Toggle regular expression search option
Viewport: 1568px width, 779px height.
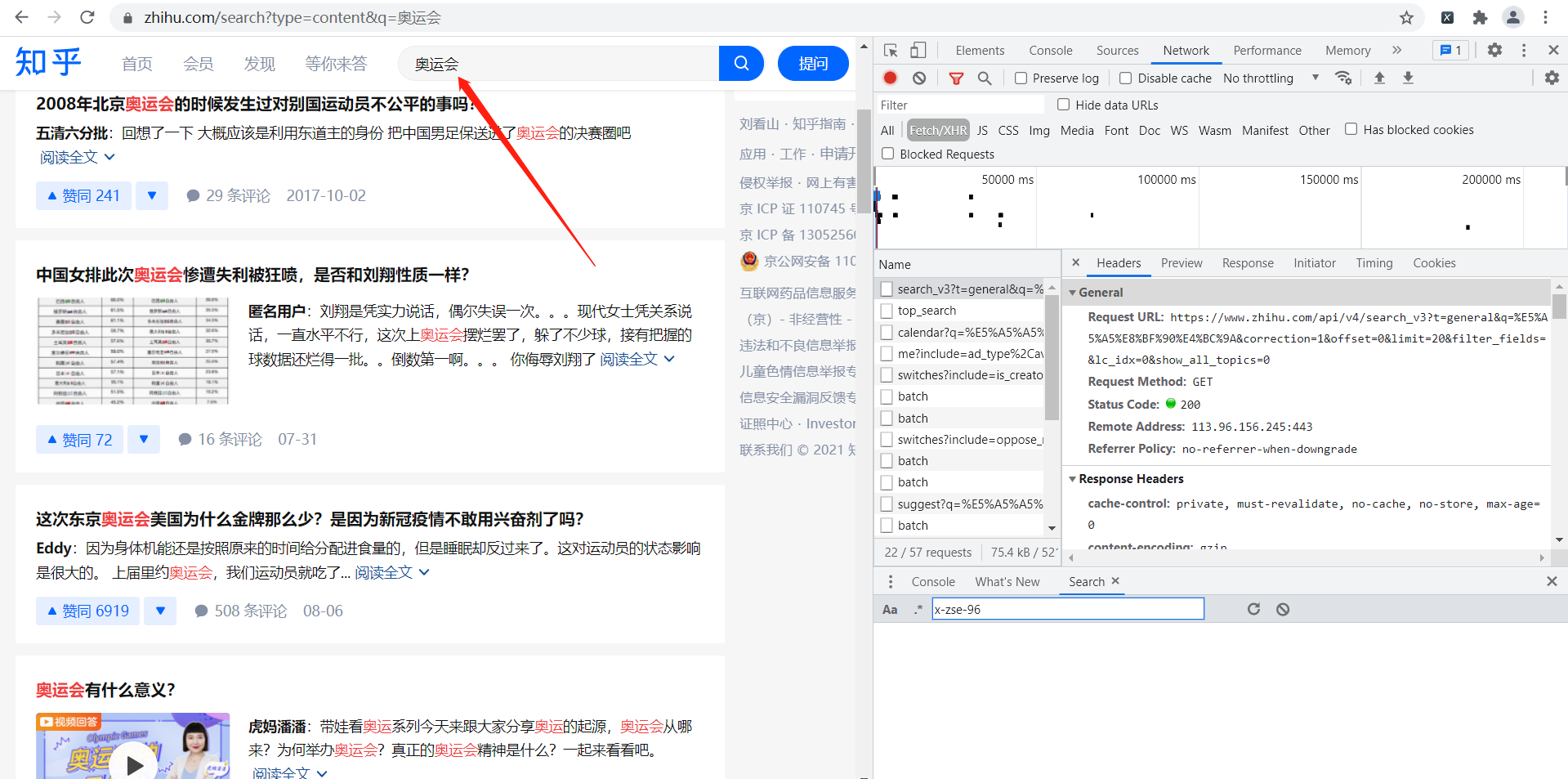click(x=918, y=609)
